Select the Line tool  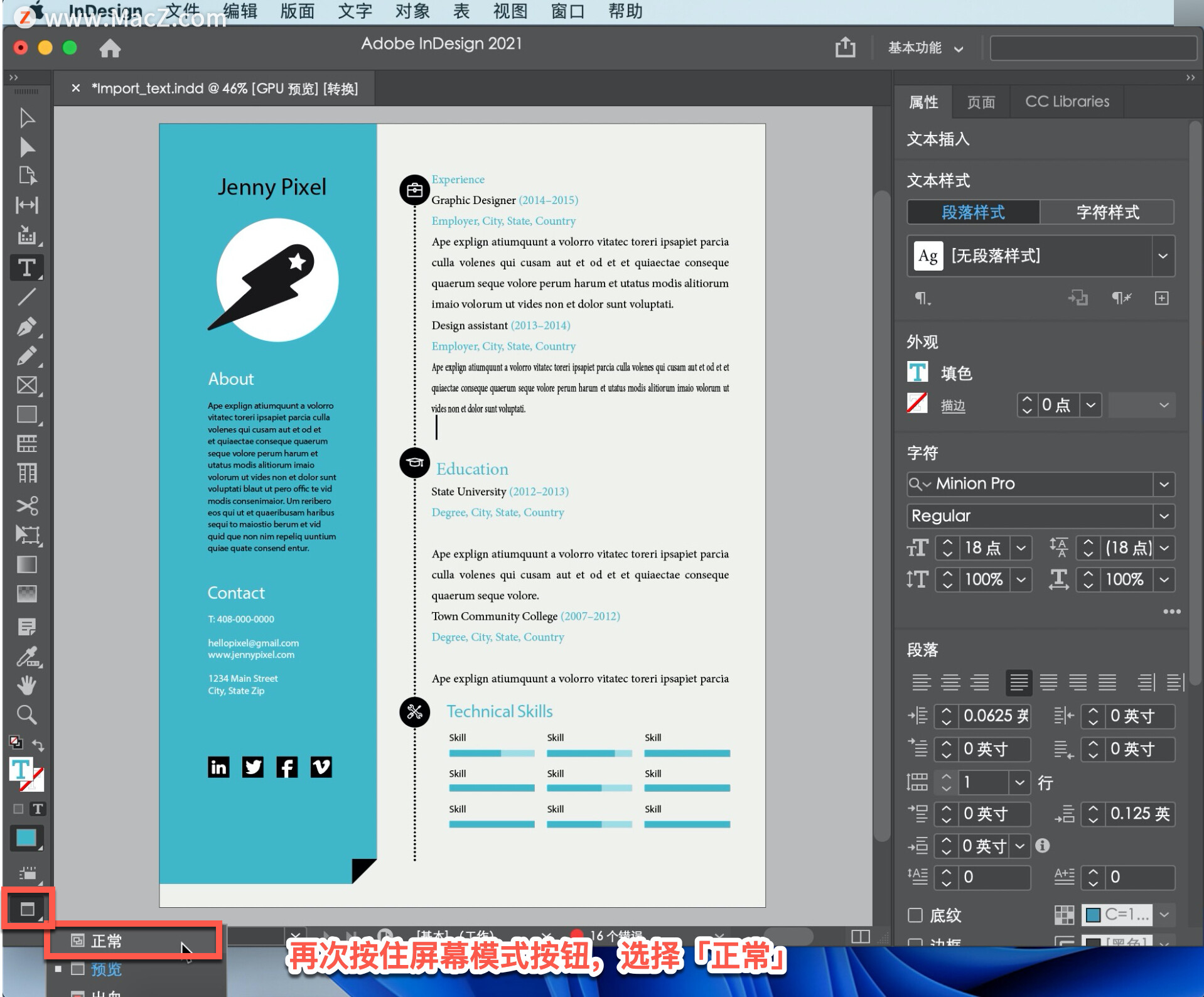coord(26,296)
